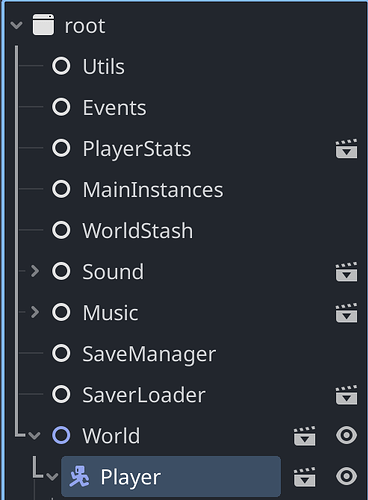Image resolution: width=368 pixels, height=500 pixels.
Task: Open Player scene in editor icon
Action: 304,476
